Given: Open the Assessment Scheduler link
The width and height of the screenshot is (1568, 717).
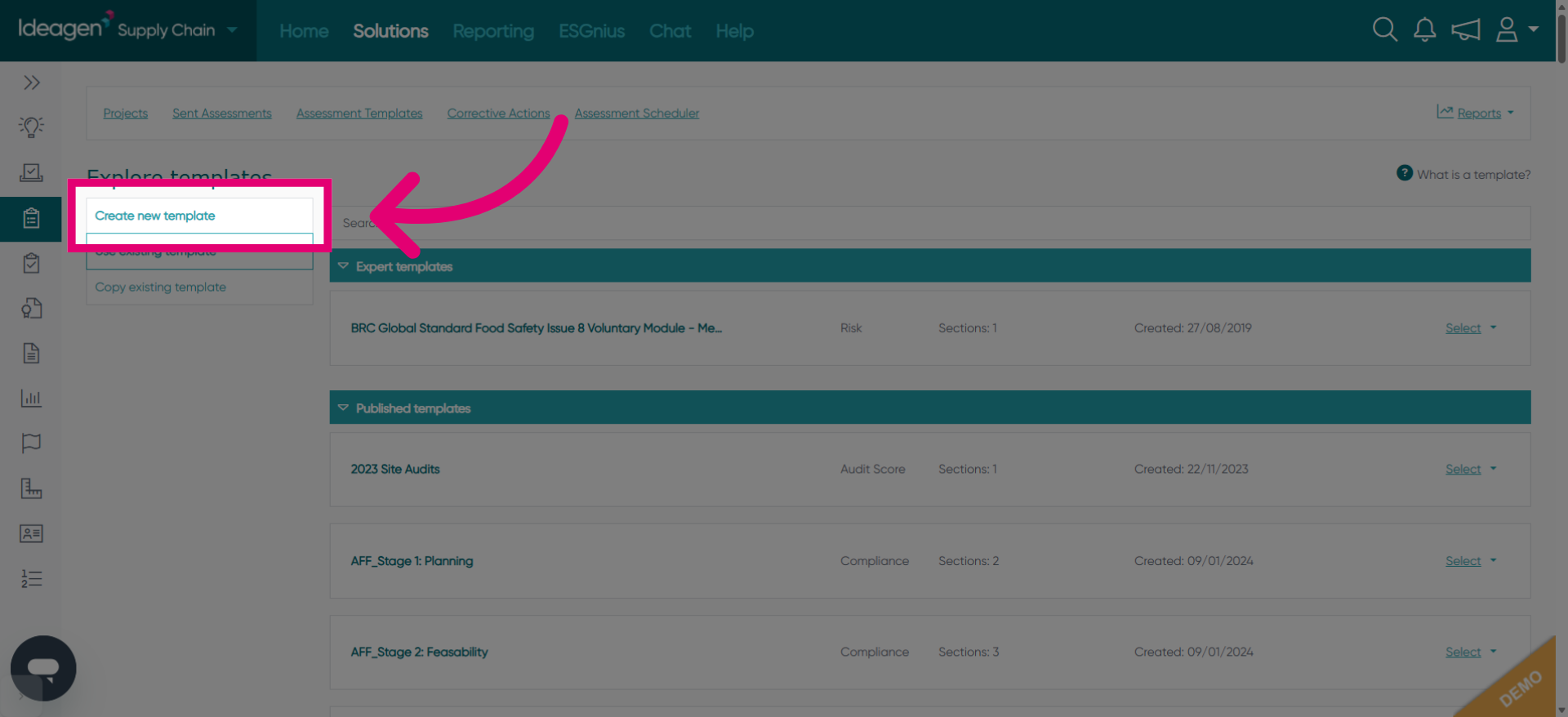Looking at the screenshot, I should coord(636,114).
